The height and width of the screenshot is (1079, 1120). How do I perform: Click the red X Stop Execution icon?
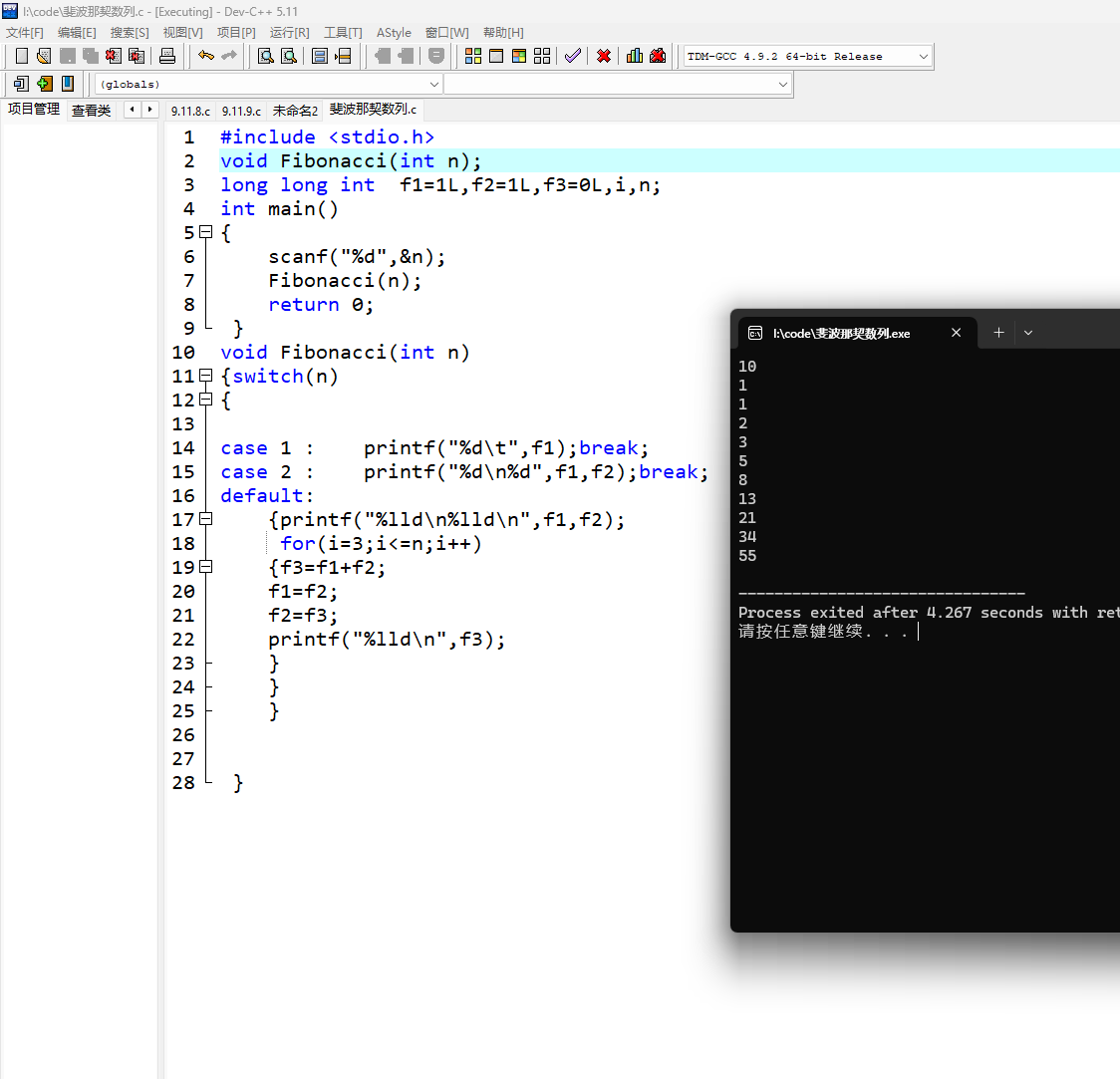point(604,56)
